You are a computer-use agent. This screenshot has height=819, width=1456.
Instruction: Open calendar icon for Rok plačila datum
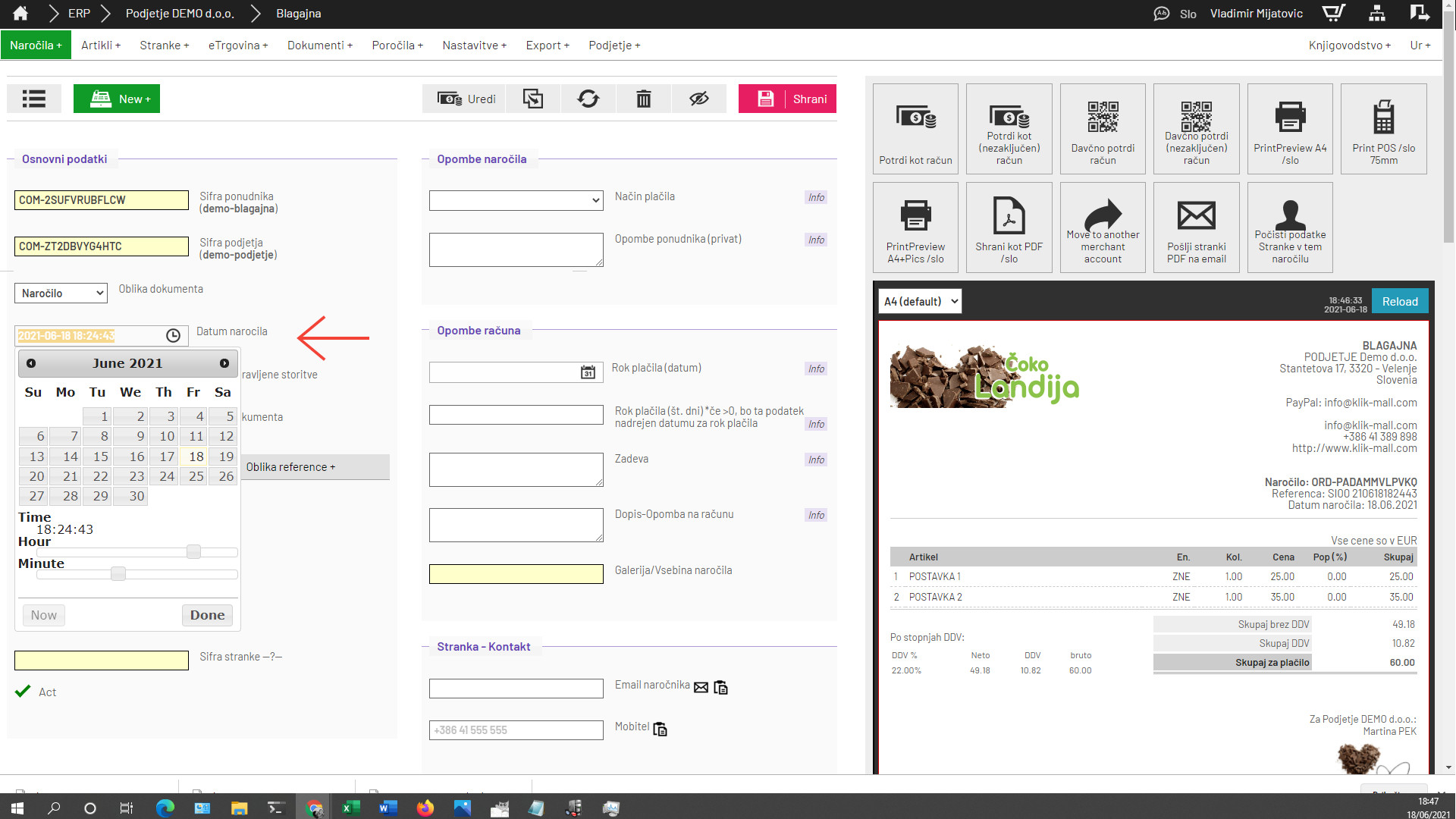pos(588,372)
